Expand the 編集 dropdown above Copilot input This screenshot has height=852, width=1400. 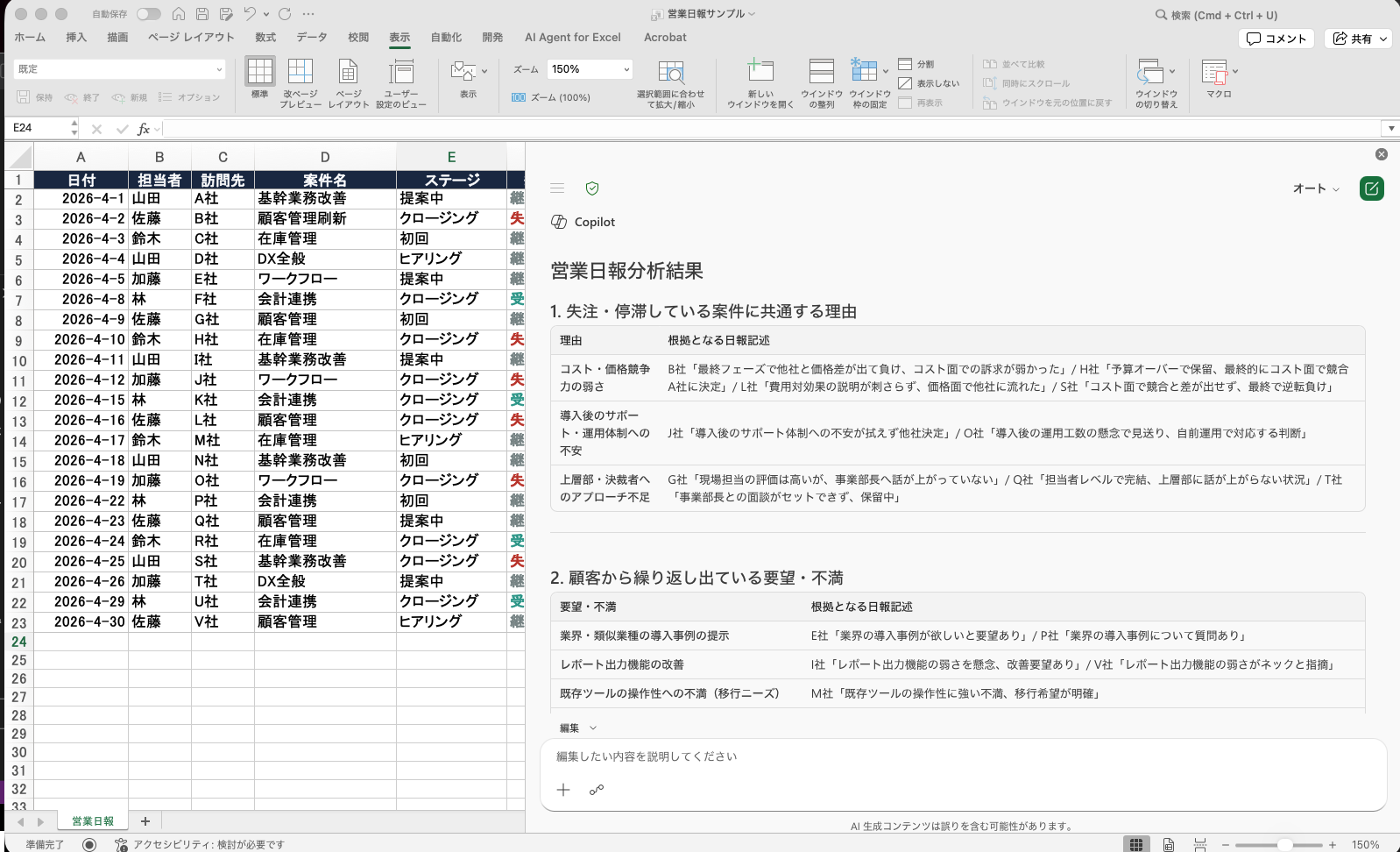coord(578,728)
